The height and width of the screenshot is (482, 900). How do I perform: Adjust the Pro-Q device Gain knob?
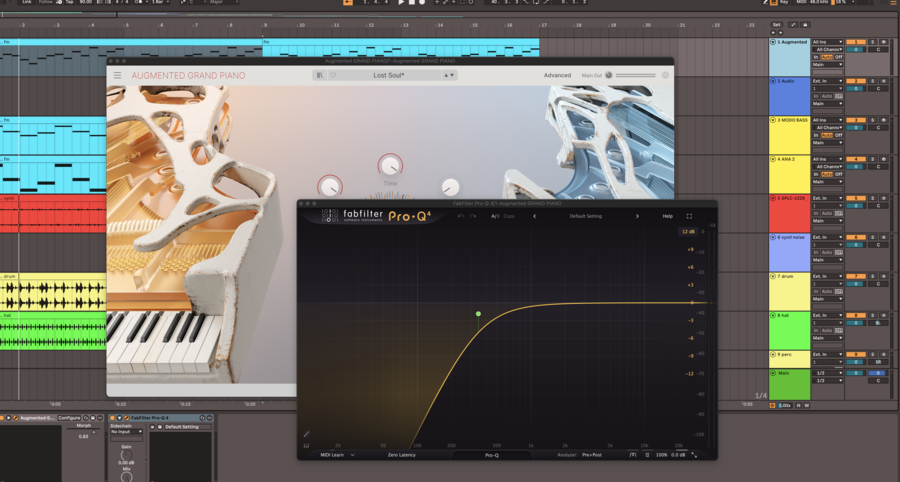[x=126, y=455]
